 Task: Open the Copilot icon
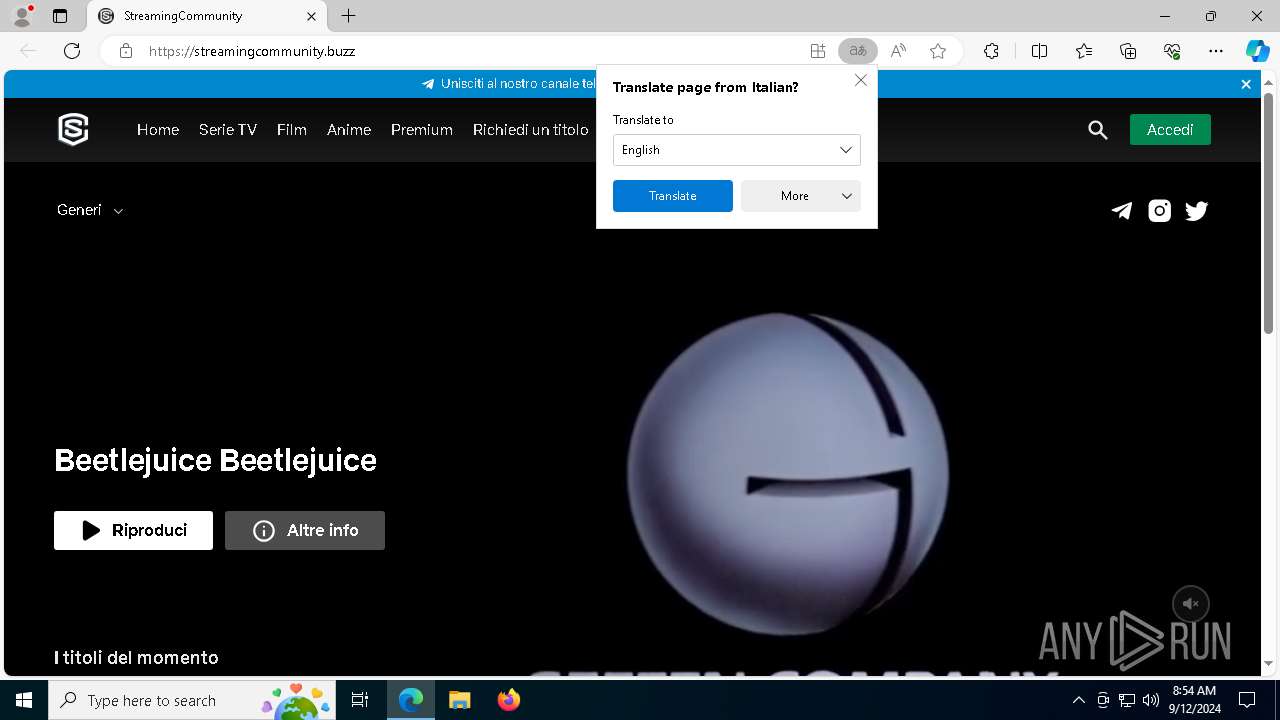1257,51
